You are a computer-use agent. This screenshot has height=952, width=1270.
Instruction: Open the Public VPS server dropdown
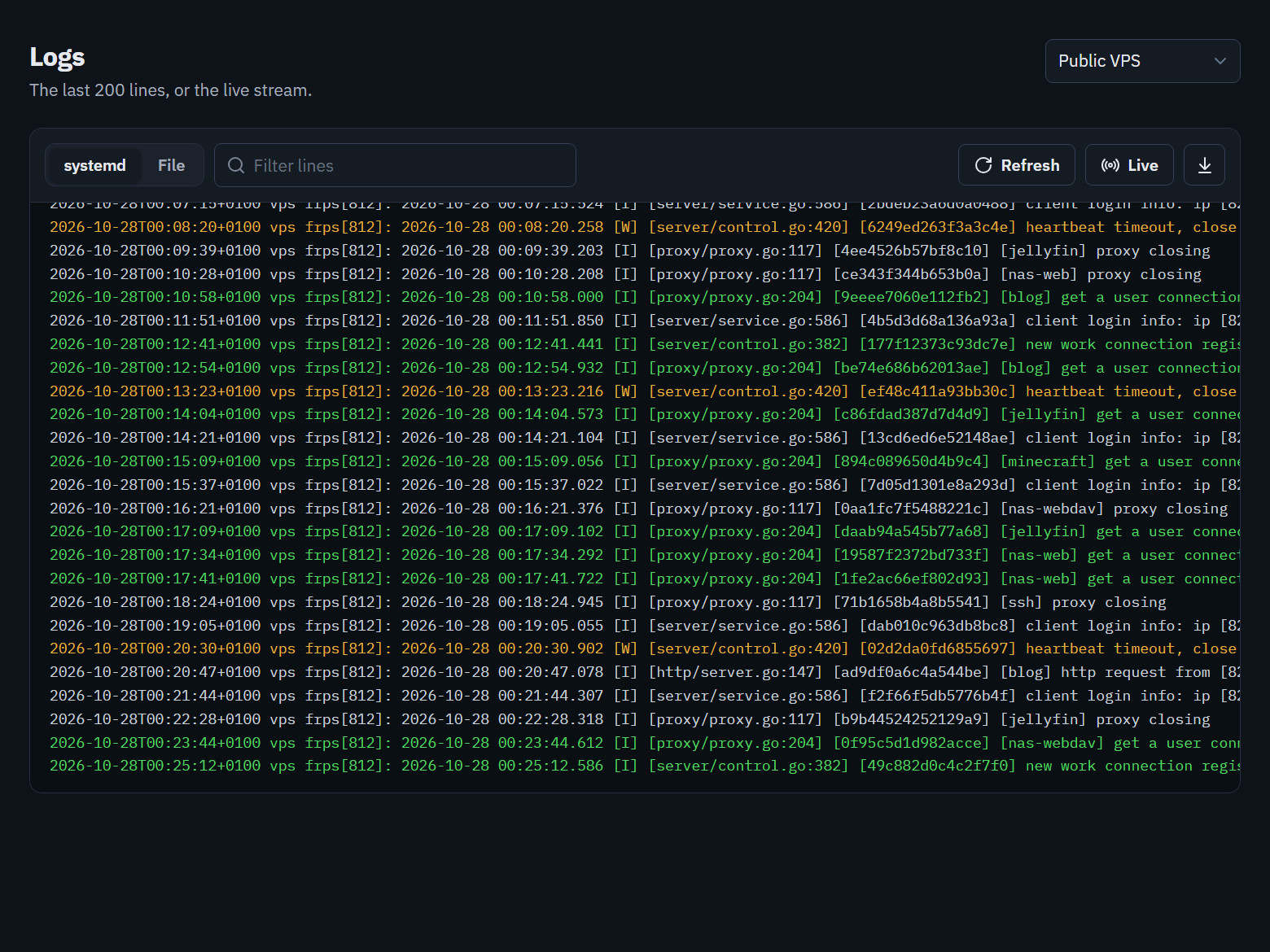pyautogui.click(x=1142, y=61)
